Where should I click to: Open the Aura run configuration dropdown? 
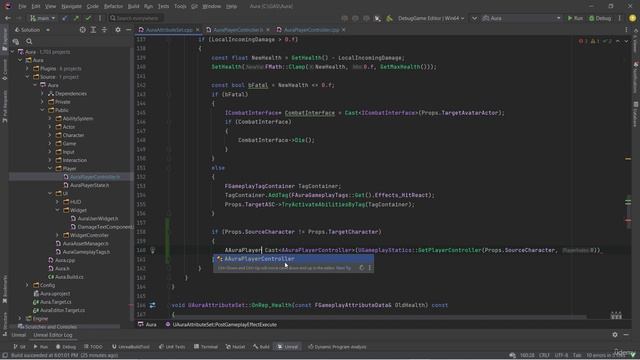tap(521, 18)
